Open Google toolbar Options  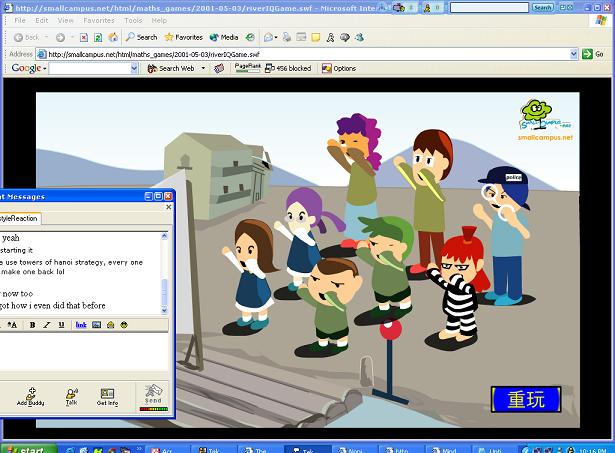(x=338, y=69)
